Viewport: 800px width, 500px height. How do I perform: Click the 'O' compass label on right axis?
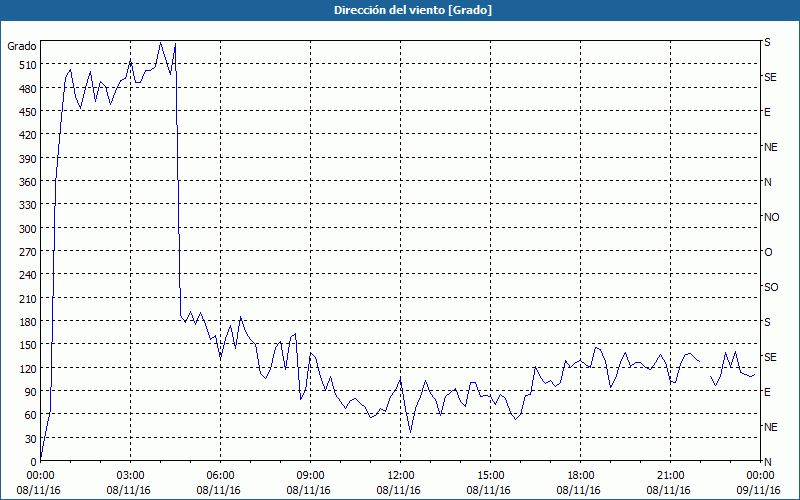768,253
